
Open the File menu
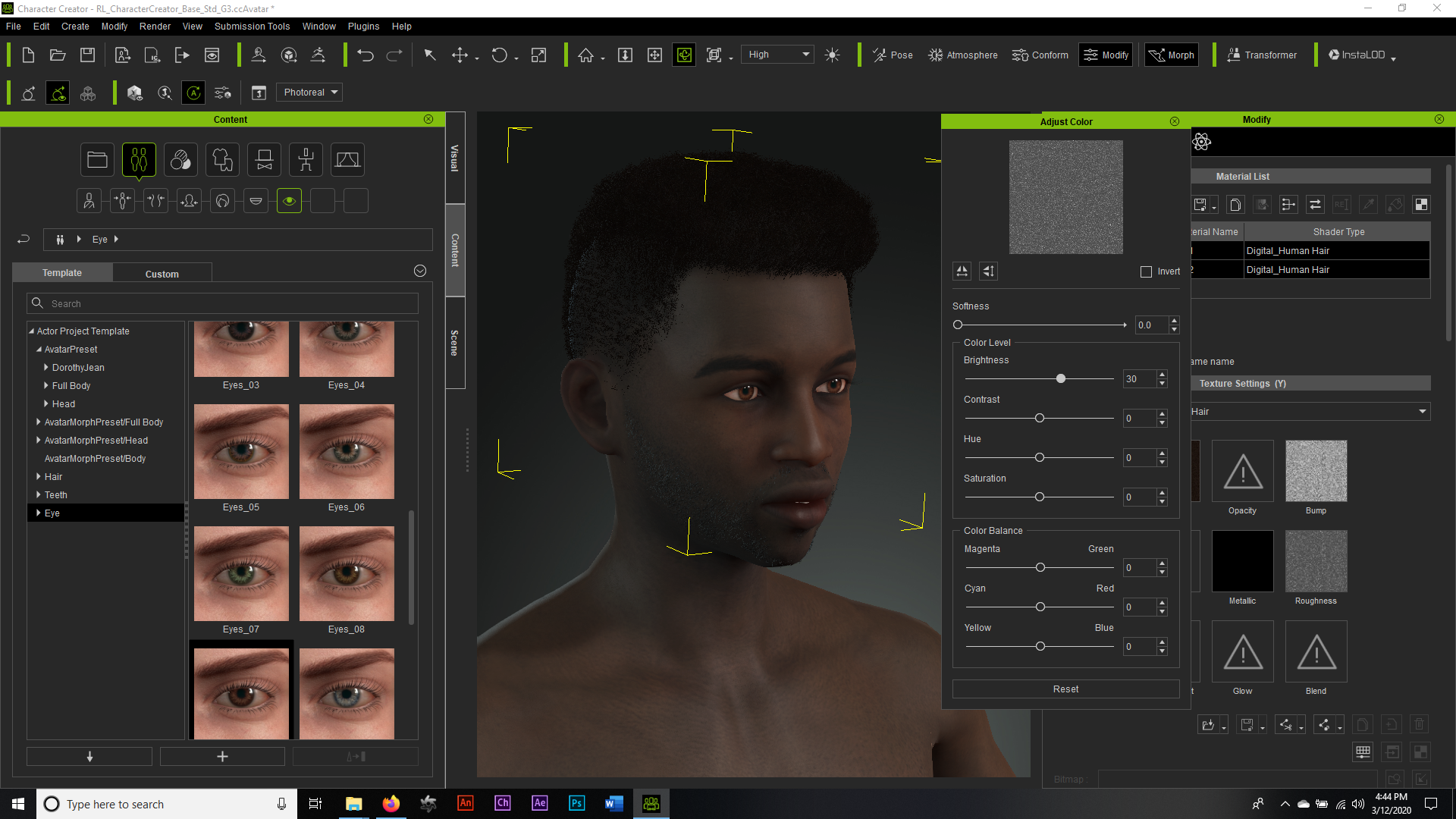tap(14, 26)
